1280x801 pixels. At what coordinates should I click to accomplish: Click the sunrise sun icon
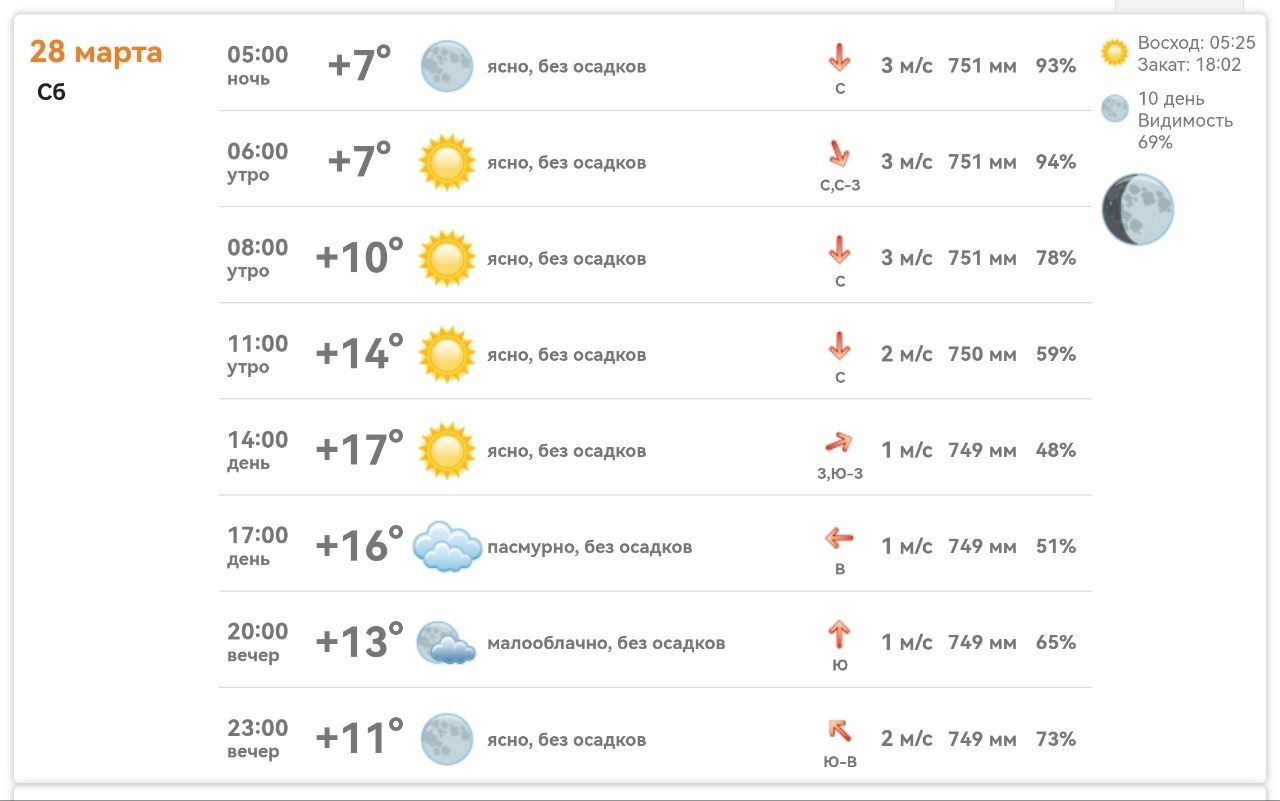coord(1114,52)
